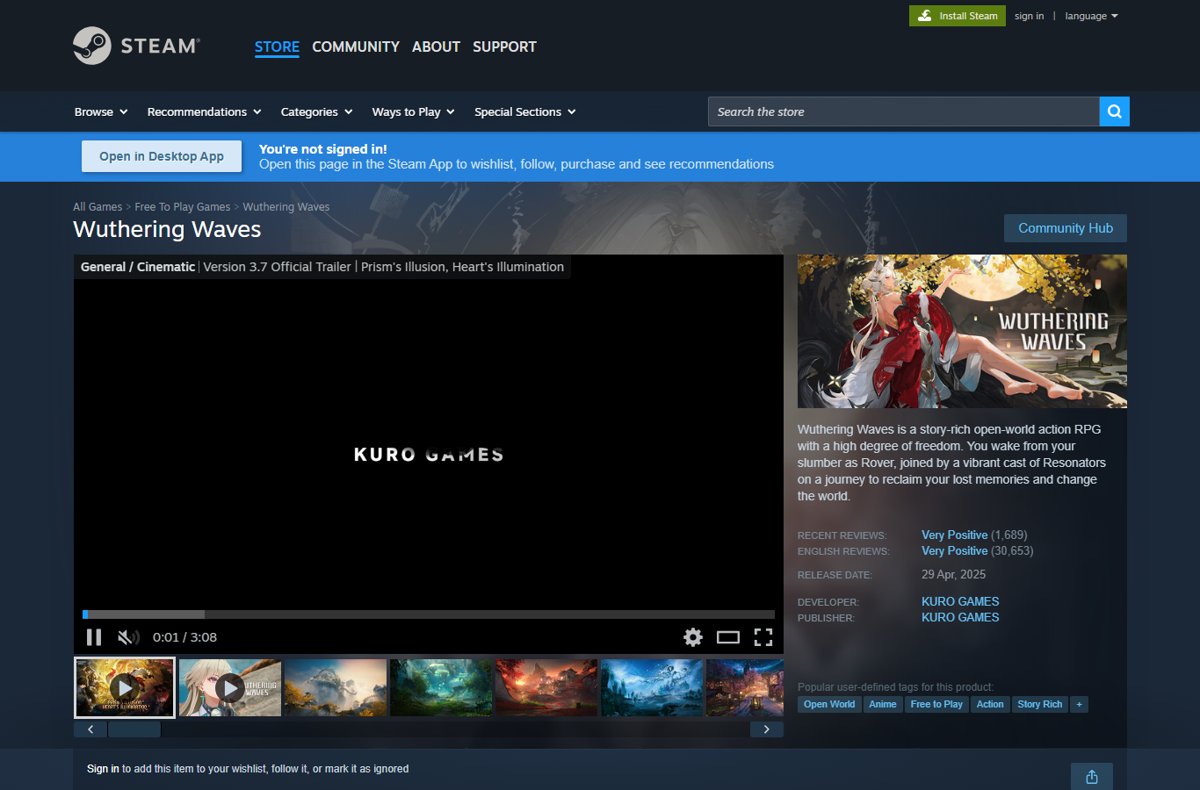This screenshot has width=1200, height=790.
Task: Click the 29 Apr, 2025 release date
Action: (953, 575)
